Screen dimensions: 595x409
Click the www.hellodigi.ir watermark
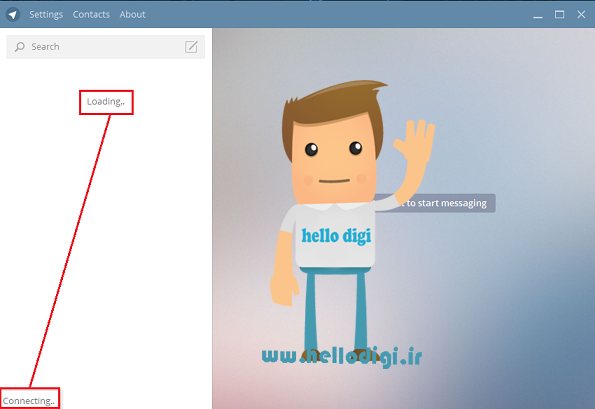point(342,357)
